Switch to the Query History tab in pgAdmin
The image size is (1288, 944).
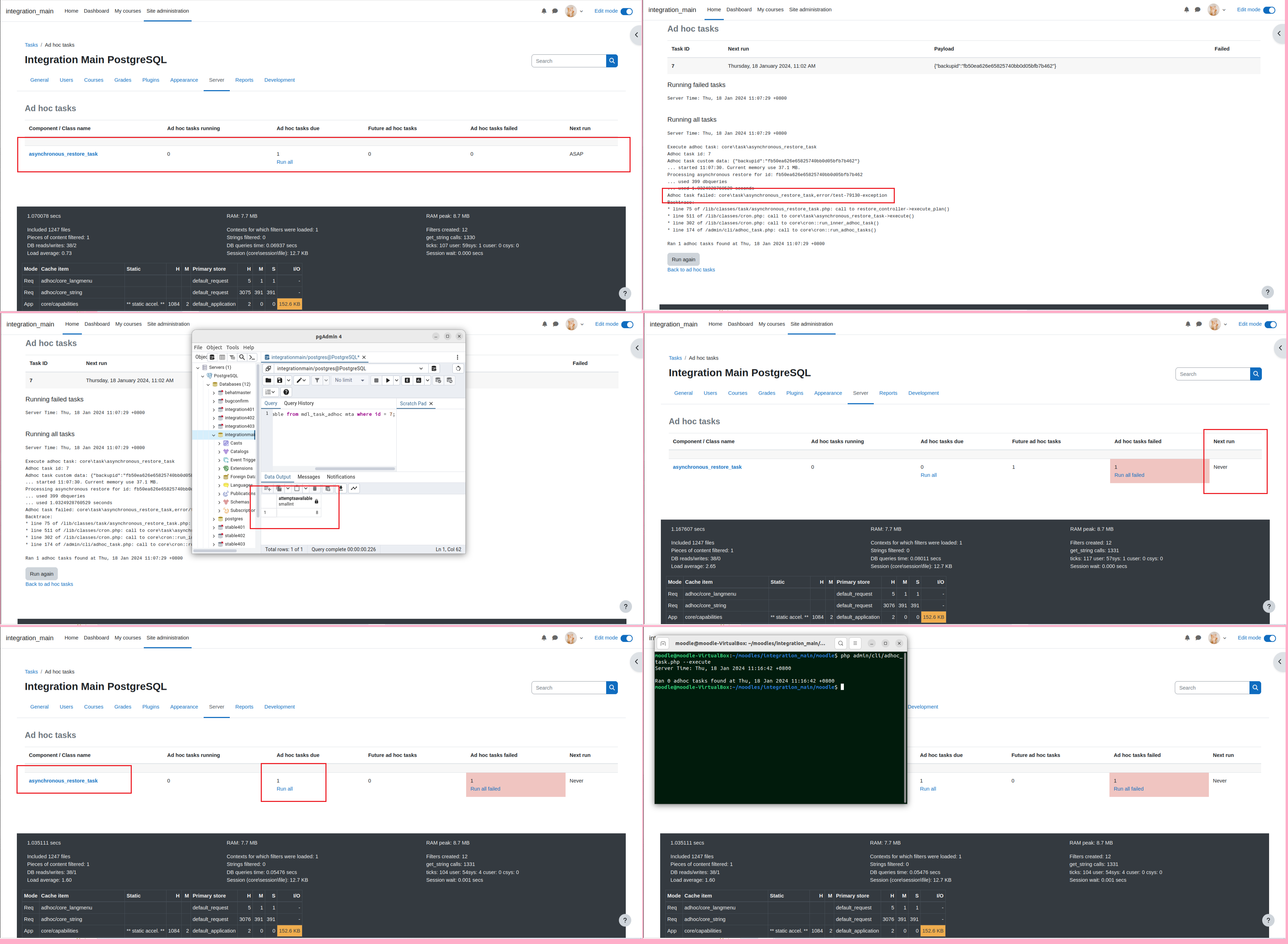[299, 404]
